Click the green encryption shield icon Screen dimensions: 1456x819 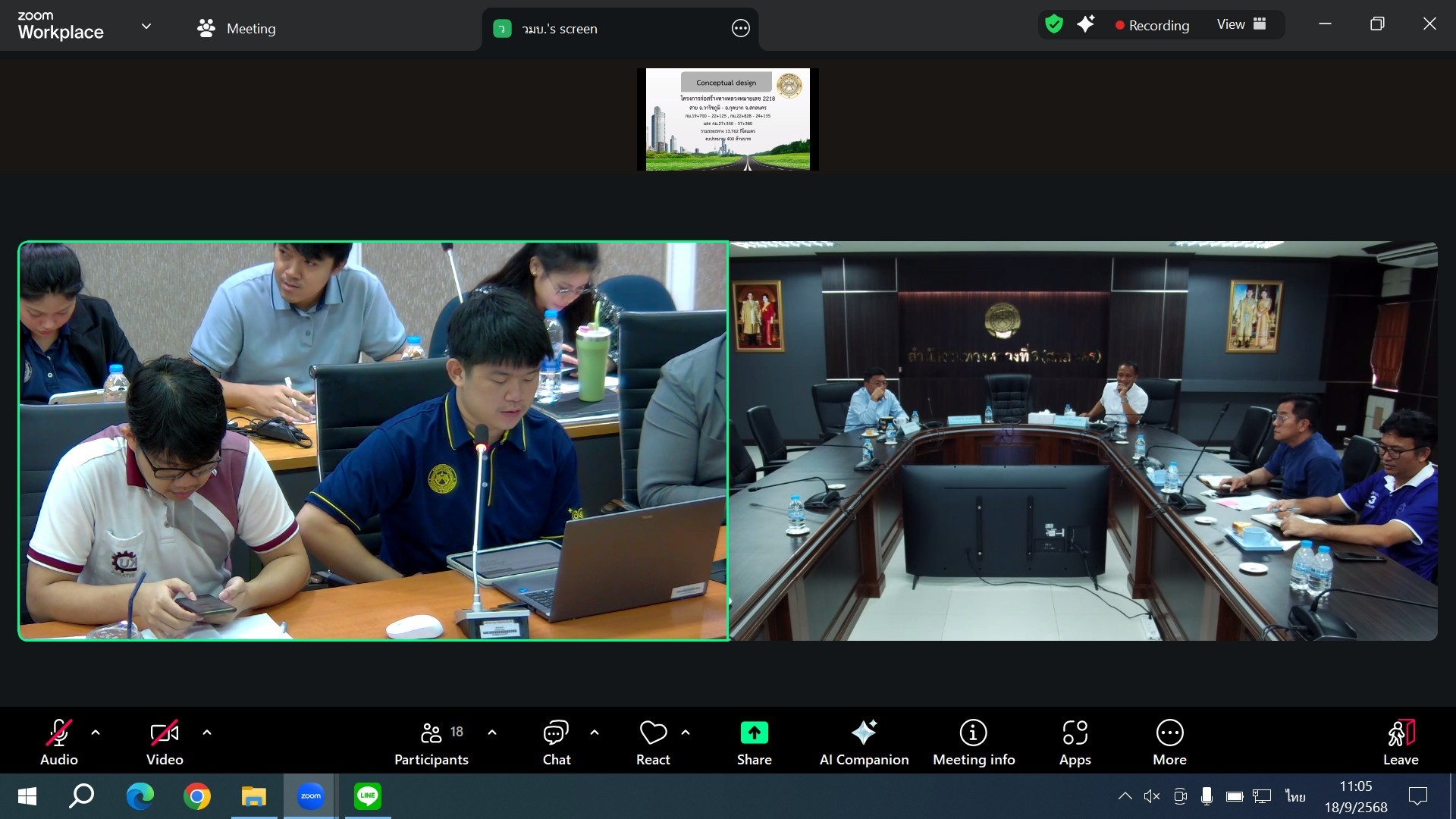click(x=1054, y=24)
